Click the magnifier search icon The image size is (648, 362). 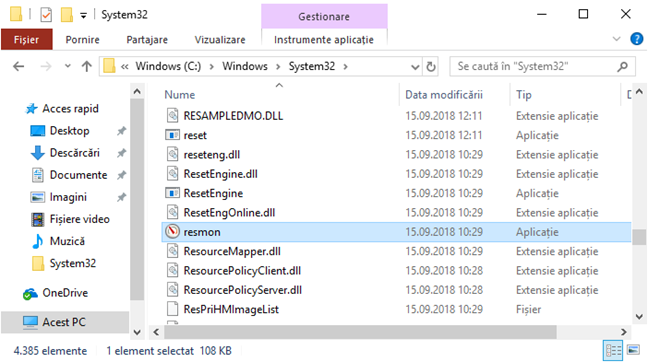pos(622,66)
